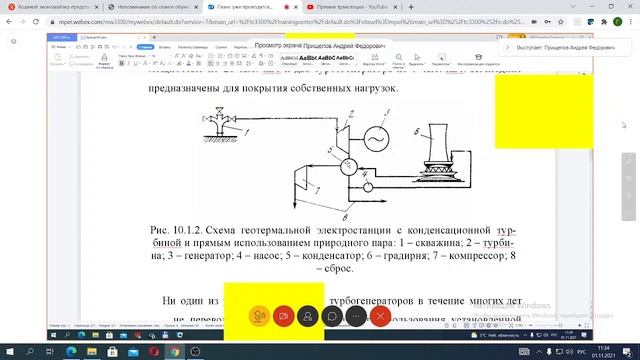Image resolution: width=640 pixels, height=360 pixels.
Task: Bookmark this page with the star icon
Action: [x=561, y=22]
